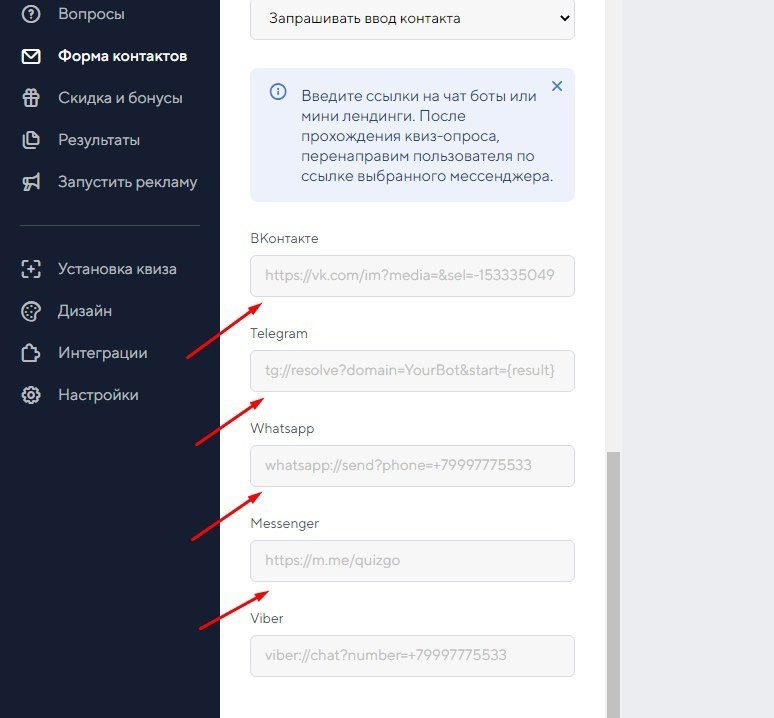Dismiss the info hint with the X
Viewport: 774px width, 718px height.
pyautogui.click(x=557, y=86)
